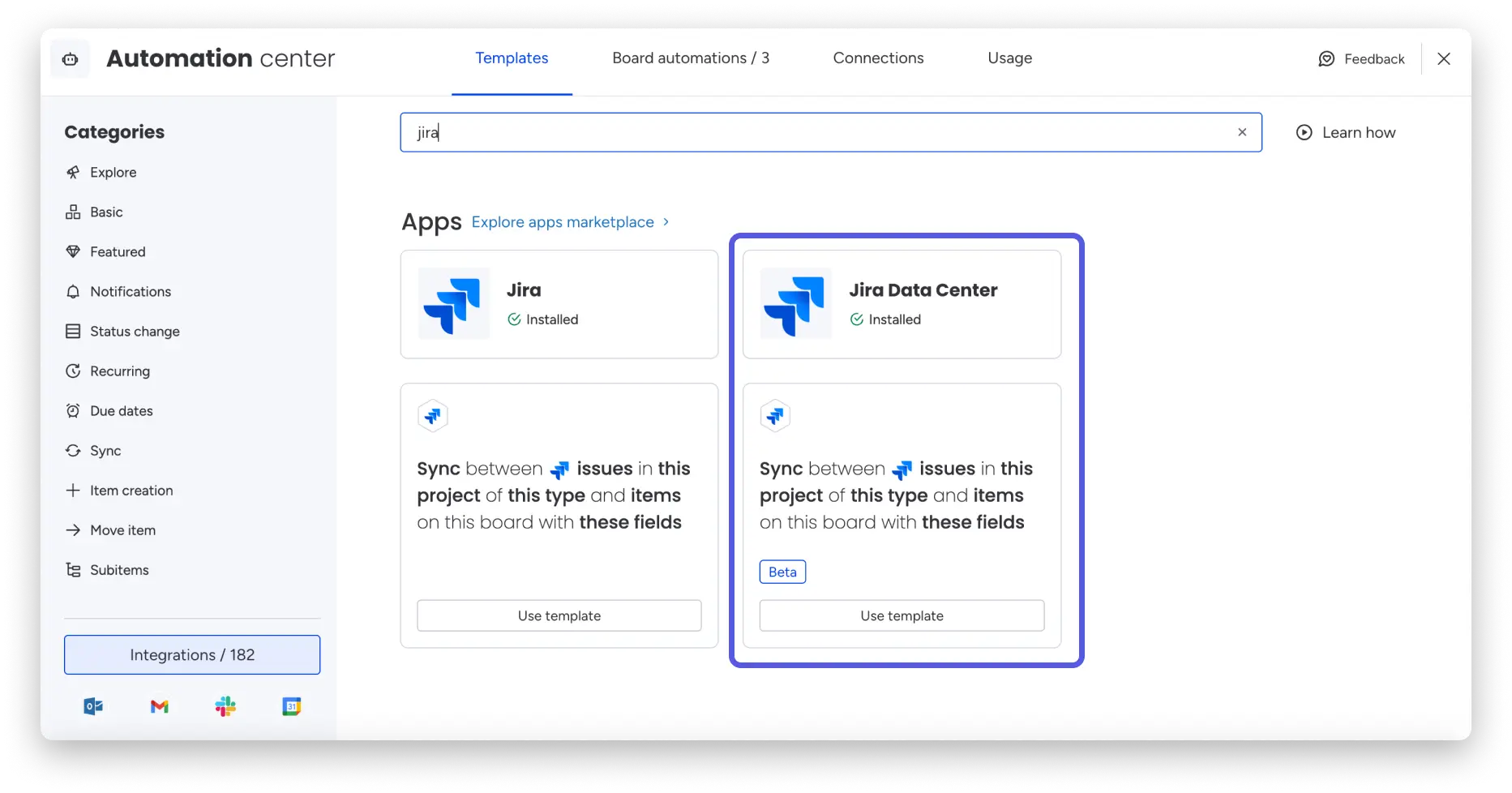This screenshot has height=793, width=1512.
Task: Select the Move item category
Action: pos(122,529)
